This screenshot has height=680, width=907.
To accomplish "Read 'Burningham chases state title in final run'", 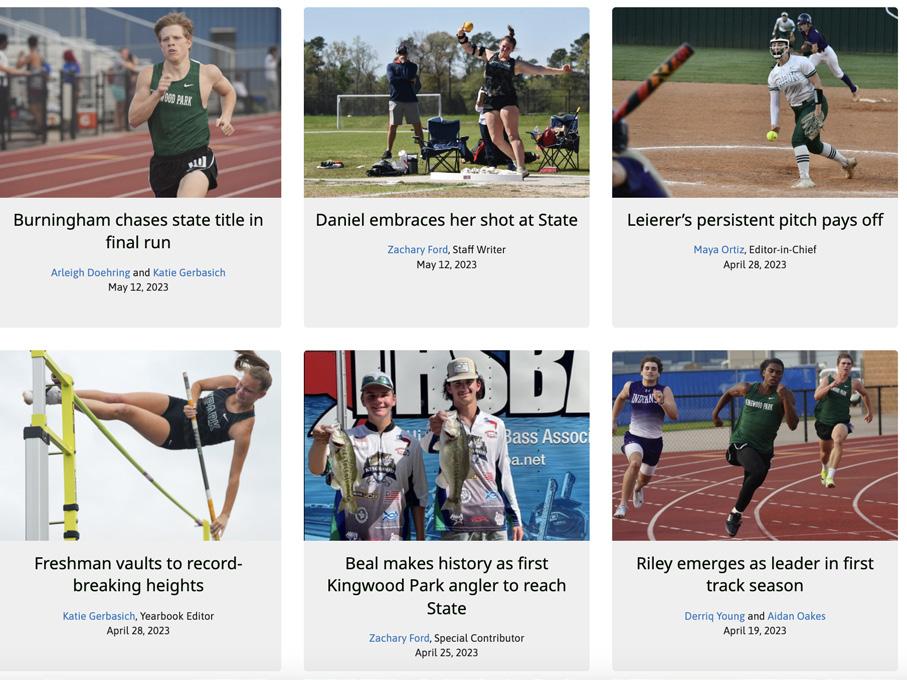I will (x=138, y=231).
